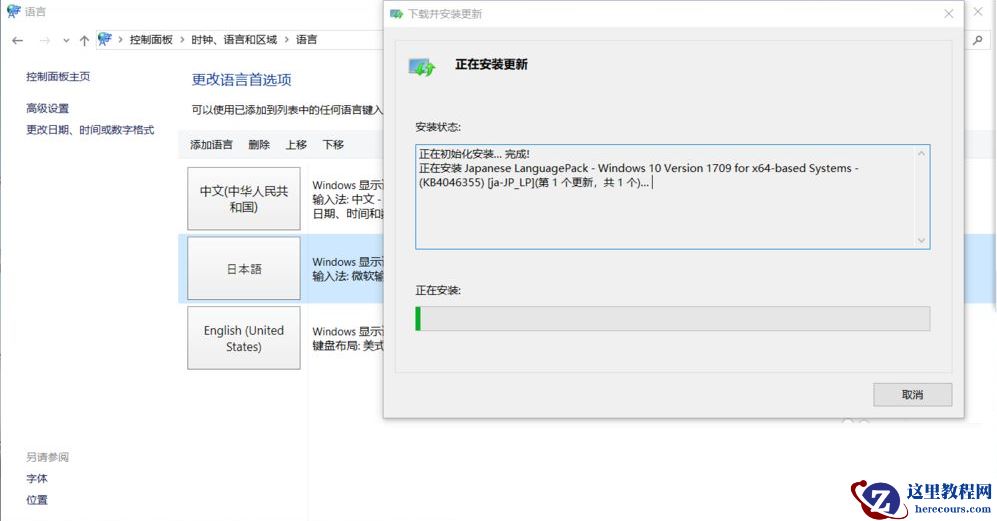Click 正在初始化安装... 完成! status line
Screen dimensions: 997x521
[x=474, y=154]
